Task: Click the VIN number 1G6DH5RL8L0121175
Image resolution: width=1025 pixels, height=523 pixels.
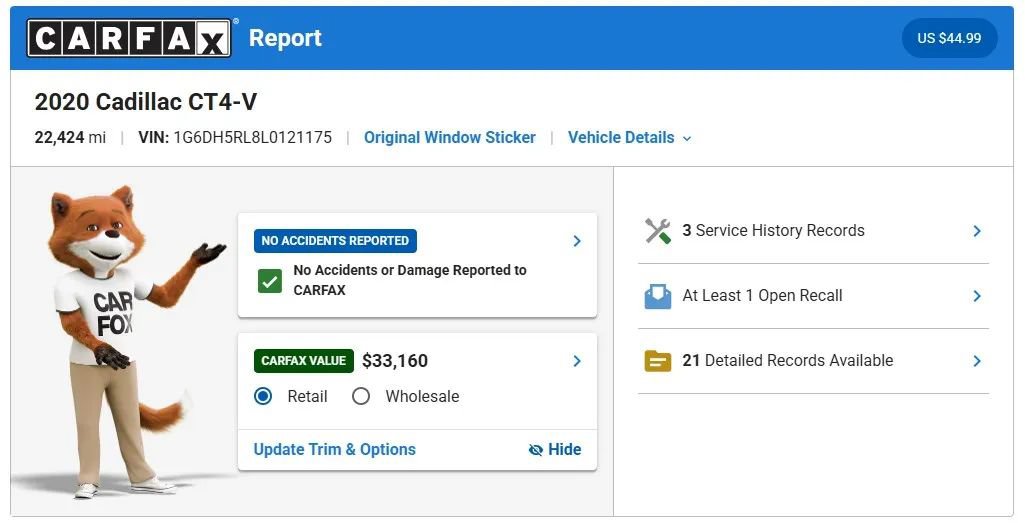Action: pyautogui.click(x=252, y=138)
